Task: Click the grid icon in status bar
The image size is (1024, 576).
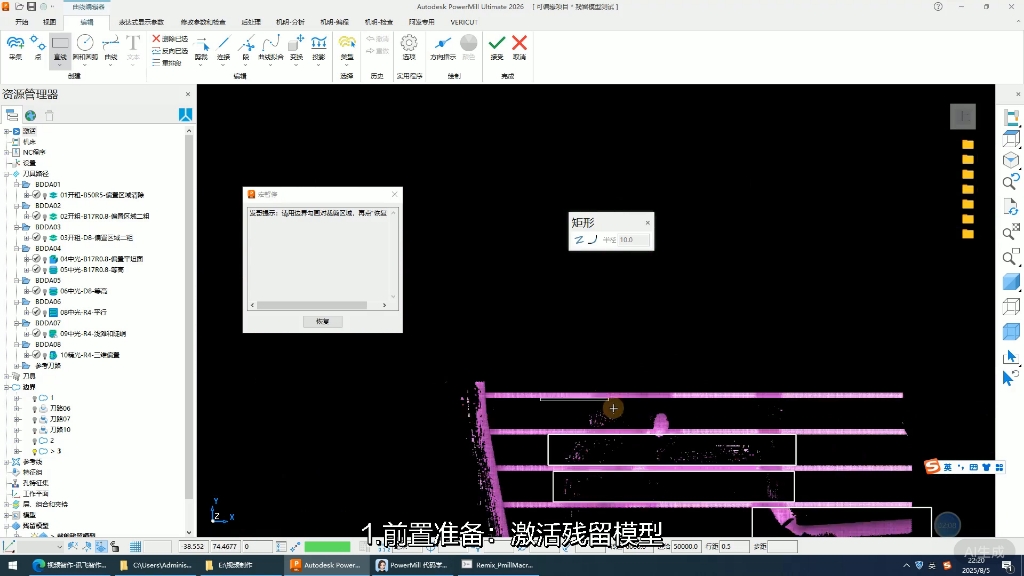Action: [x=135, y=547]
